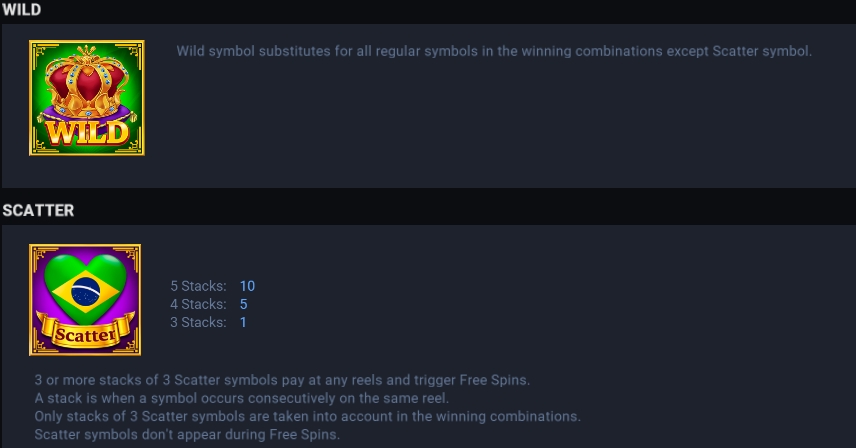Click the Brazil flag globe in the Scatter symbol
856x448 pixels.
click(86, 291)
